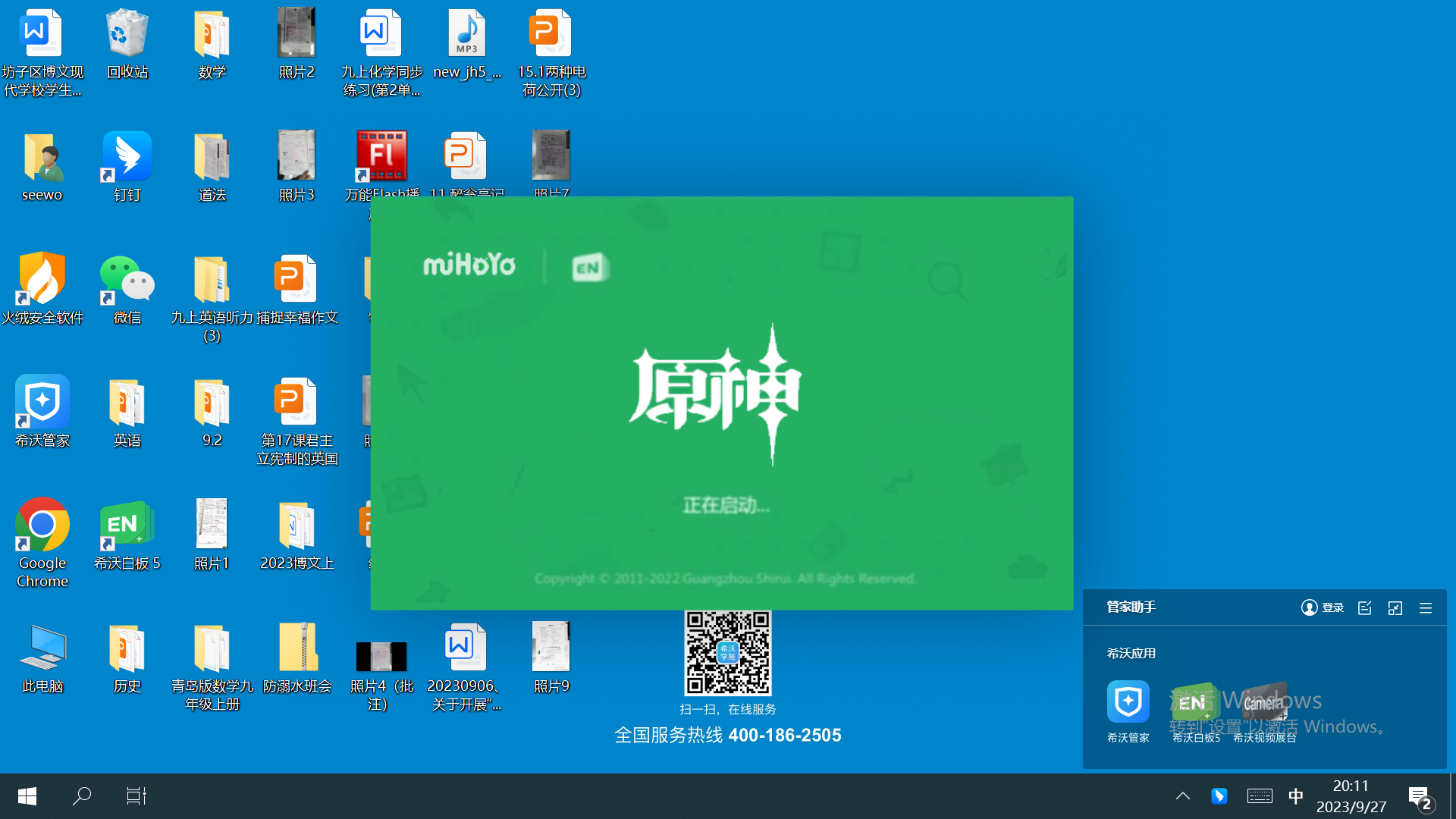
Task: Open the 照片3 image file
Action: (297, 167)
